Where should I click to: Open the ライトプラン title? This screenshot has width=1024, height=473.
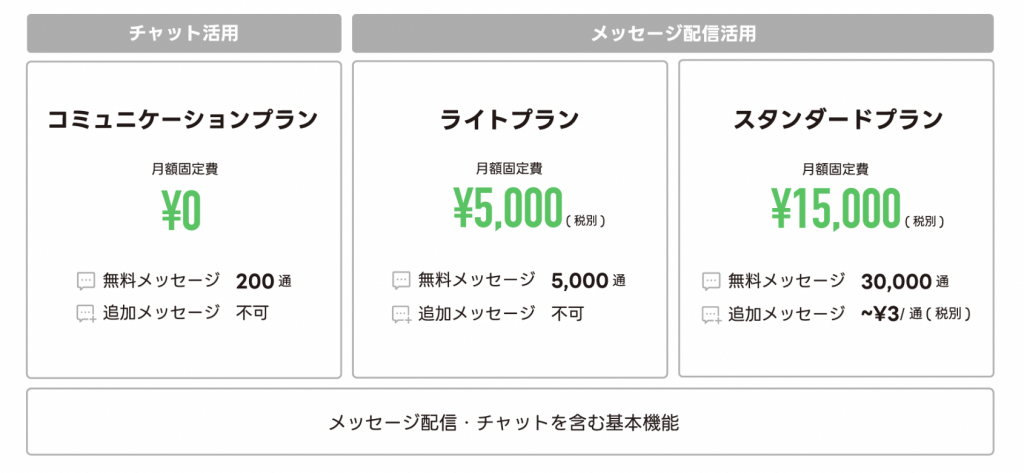click(510, 121)
